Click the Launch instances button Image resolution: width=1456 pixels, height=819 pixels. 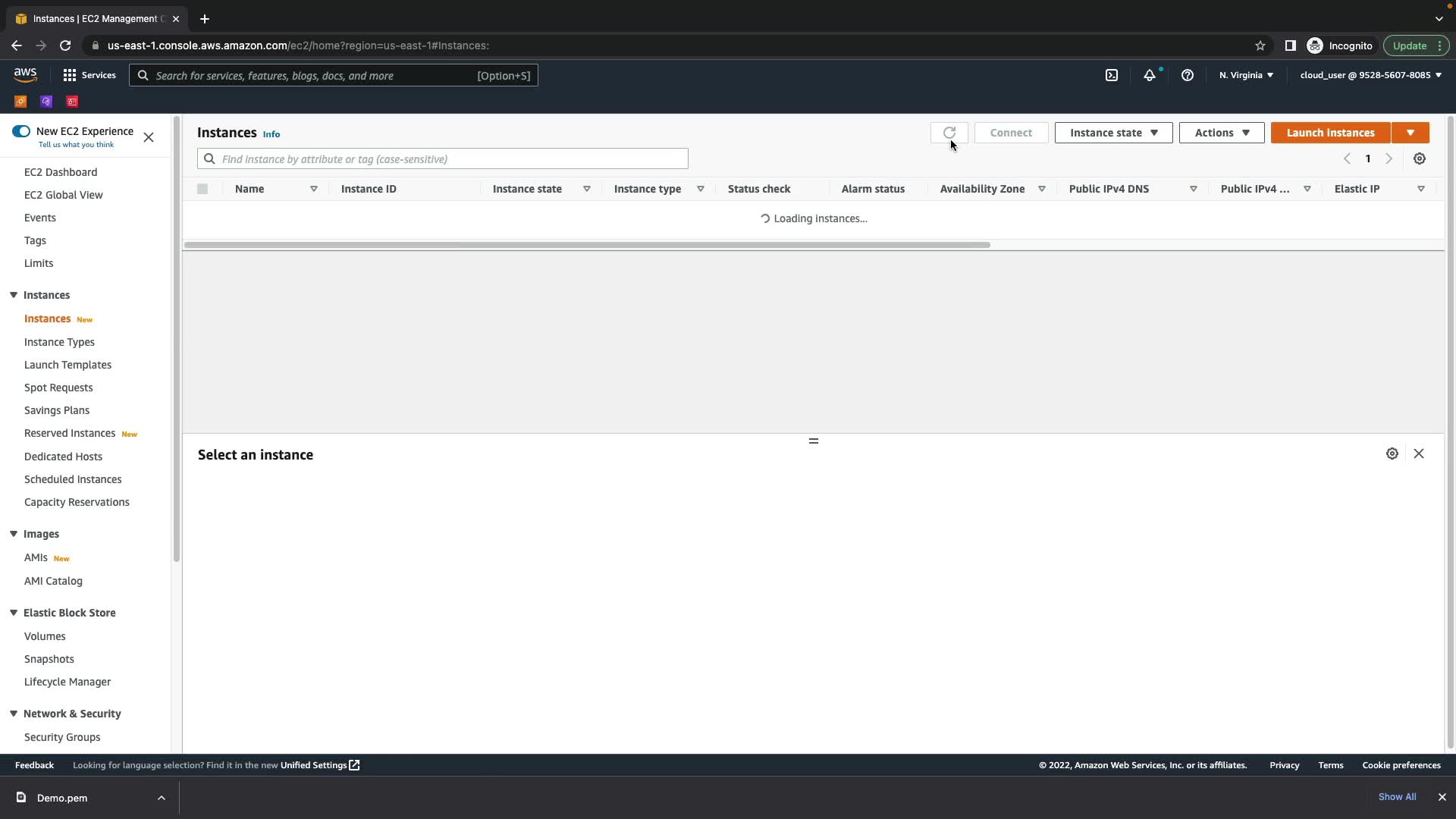1330,133
